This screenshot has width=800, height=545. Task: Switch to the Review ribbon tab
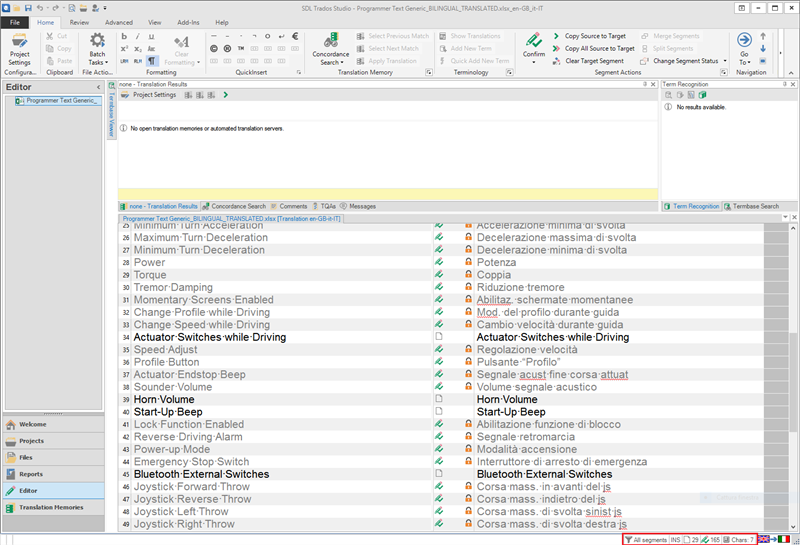coord(79,22)
